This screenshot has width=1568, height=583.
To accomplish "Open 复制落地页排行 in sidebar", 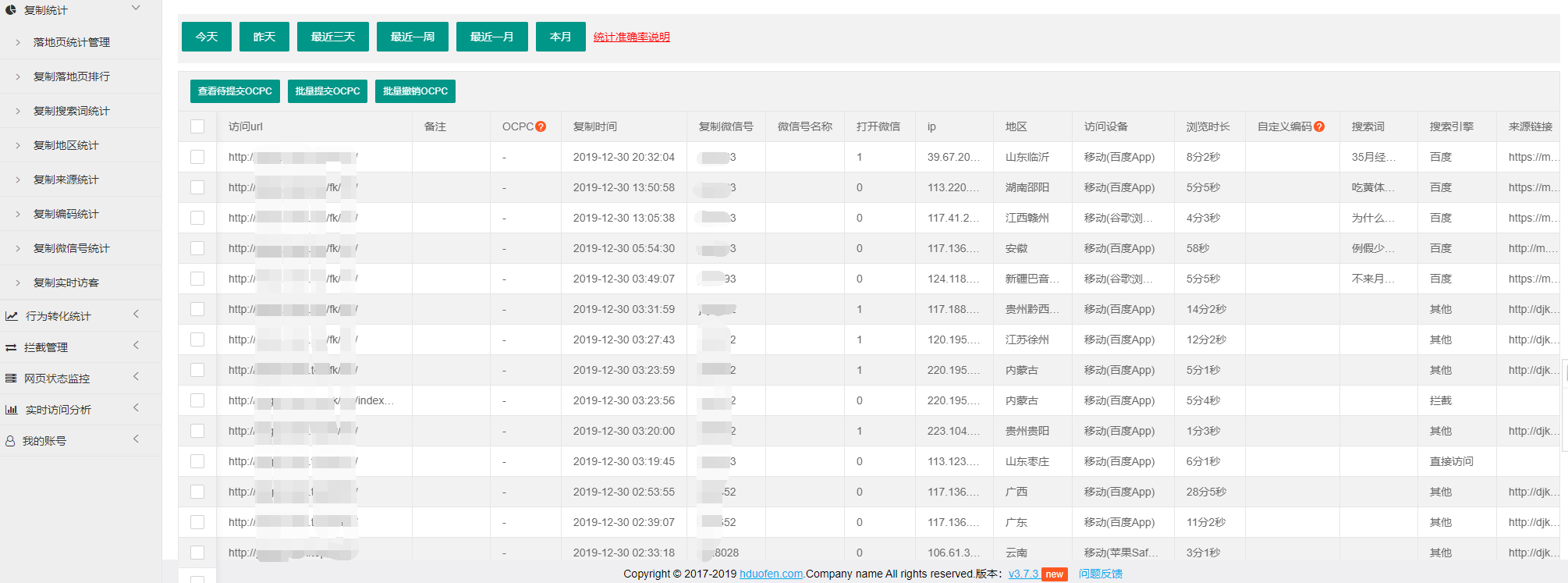I will 72,76.
